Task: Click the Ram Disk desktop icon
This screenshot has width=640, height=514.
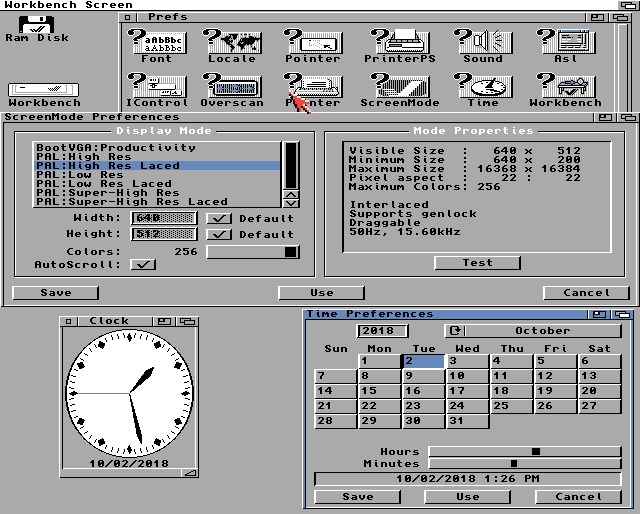Action: tap(37, 26)
